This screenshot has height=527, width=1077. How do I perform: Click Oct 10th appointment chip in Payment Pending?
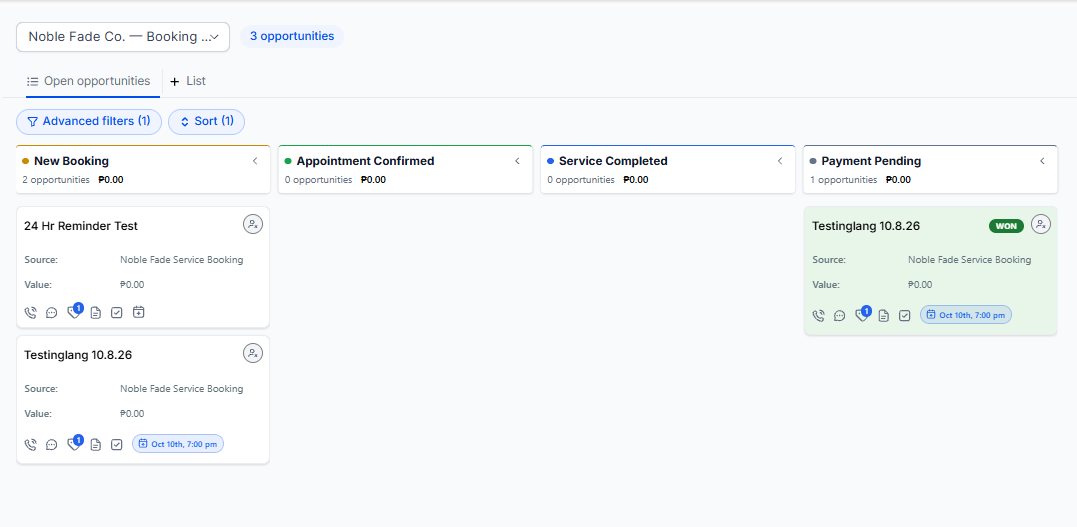[x=966, y=315]
